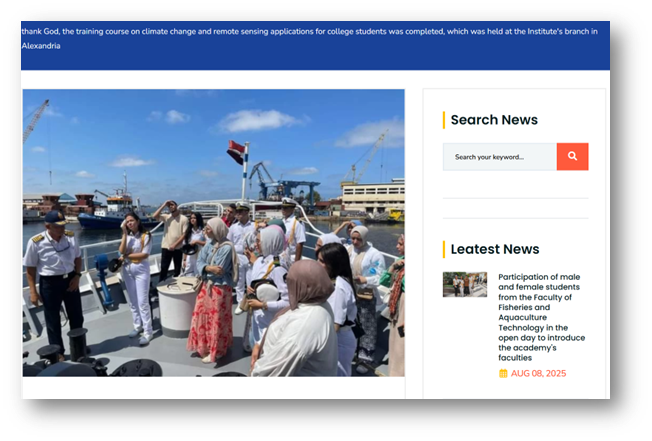The height and width of the screenshot is (441, 652).
Task: Open the Fisheries faculty news thumbnail
Action: tap(464, 285)
